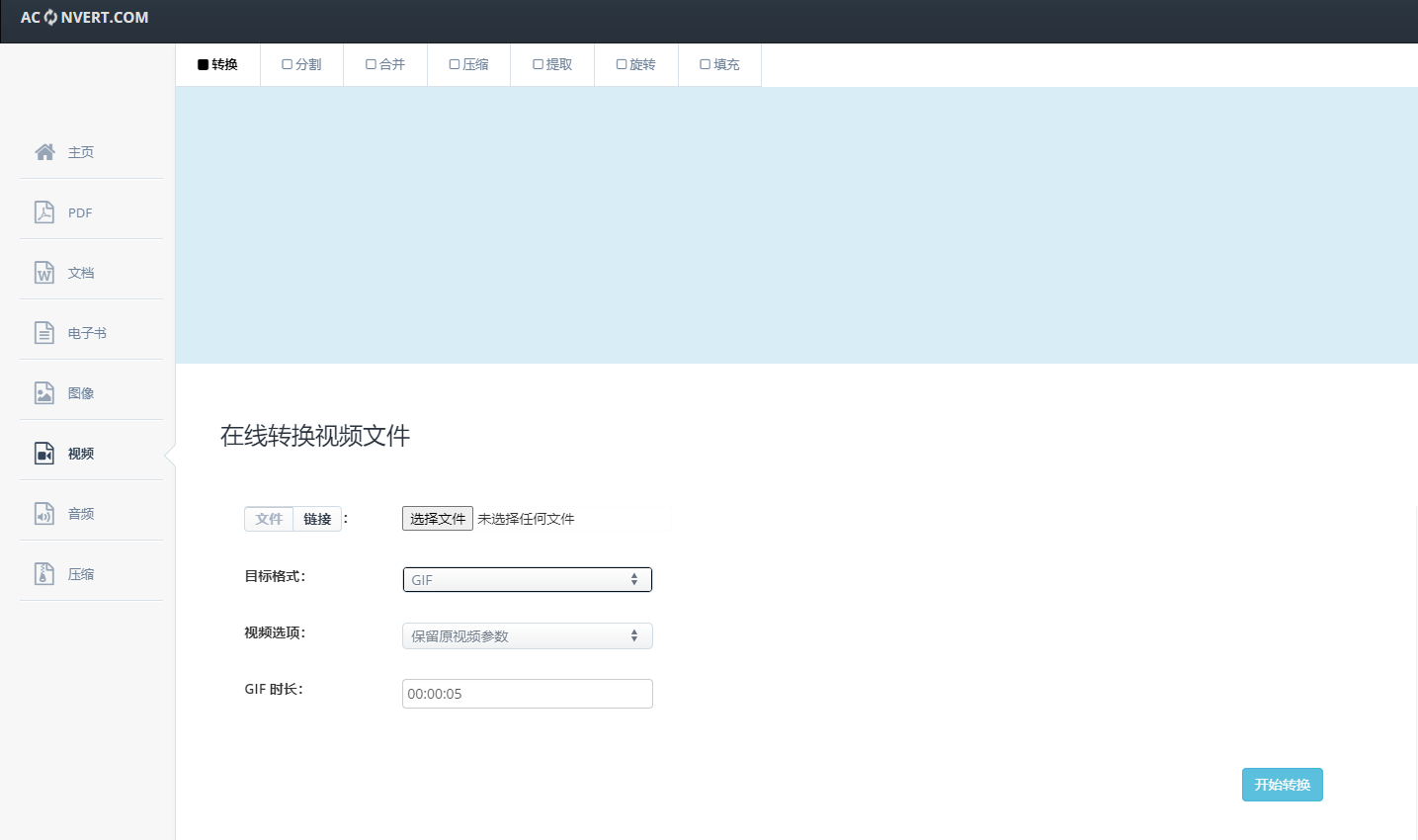This screenshot has width=1418, height=840.
Task: Click the 选择文件 choose file button
Action: click(x=437, y=519)
